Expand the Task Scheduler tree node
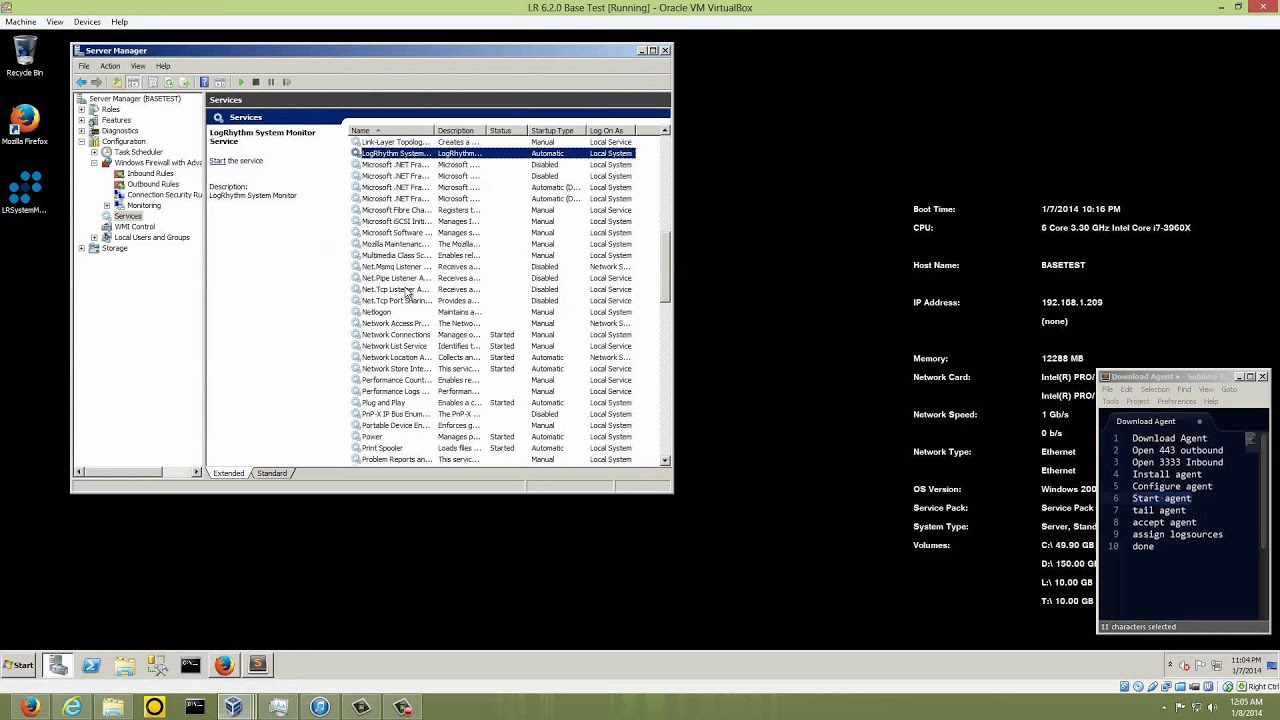 click(x=94, y=152)
